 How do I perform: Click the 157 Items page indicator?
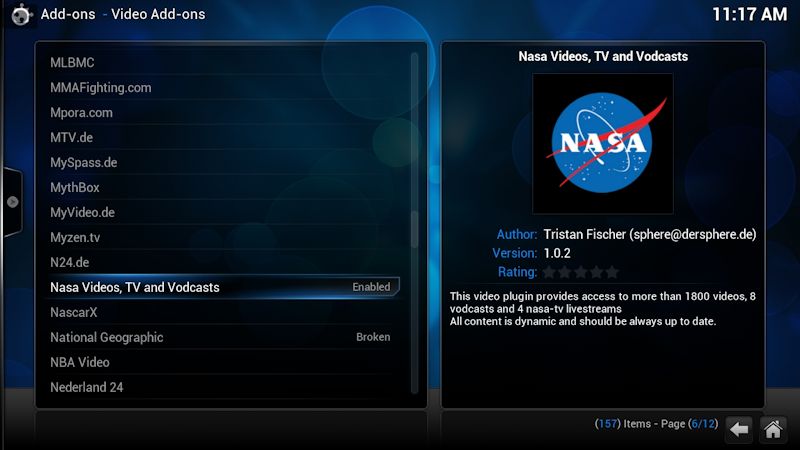click(656, 424)
